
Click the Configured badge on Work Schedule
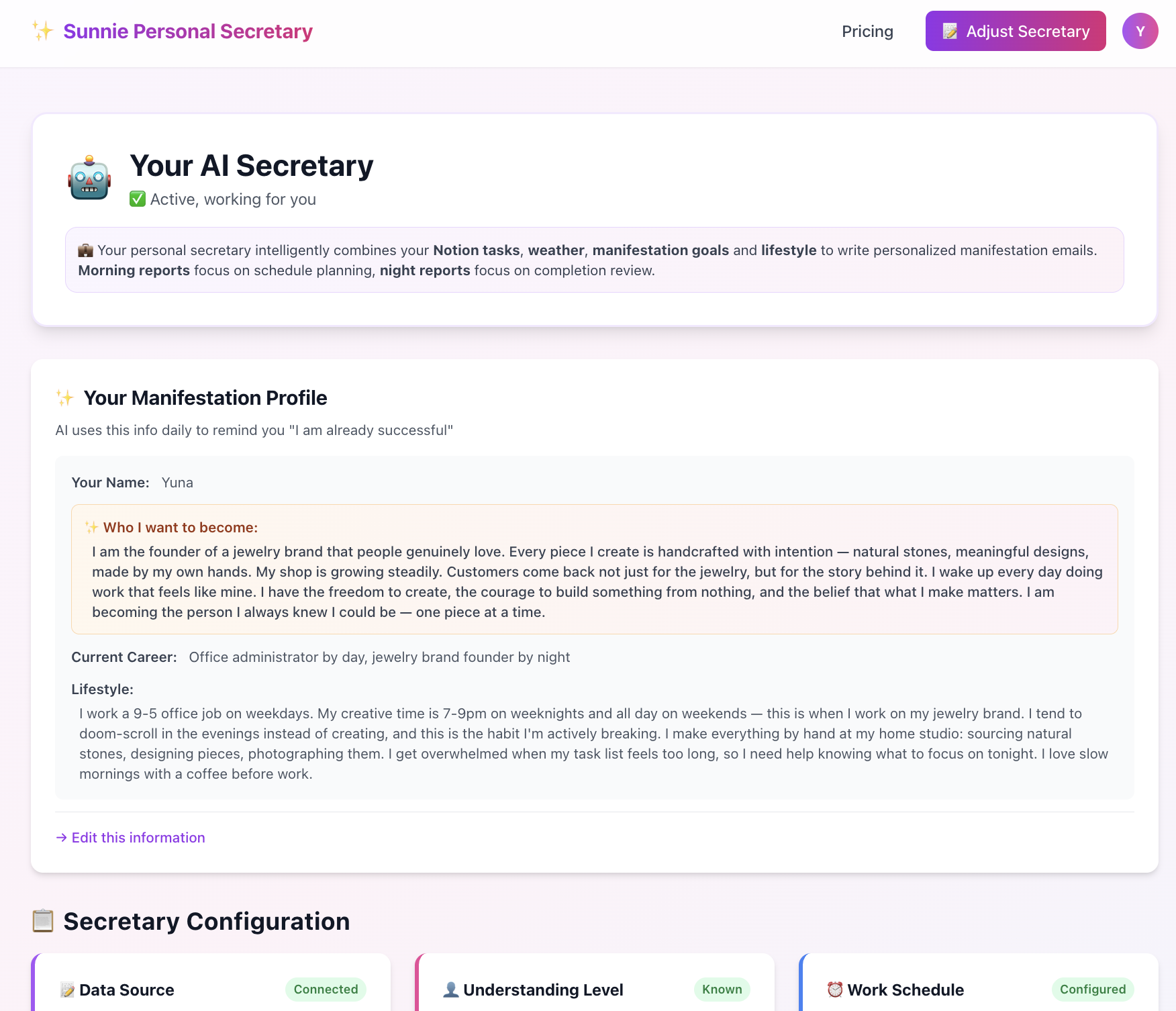[1093, 989]
